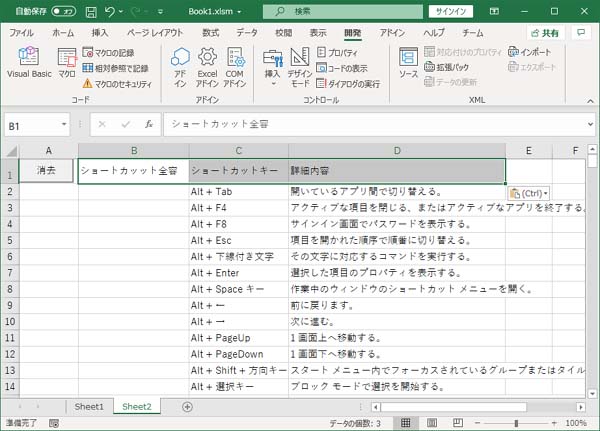Switch to the Data (データ) tab
The height and width of the screenshot is (431, 600).
[247, 33]
